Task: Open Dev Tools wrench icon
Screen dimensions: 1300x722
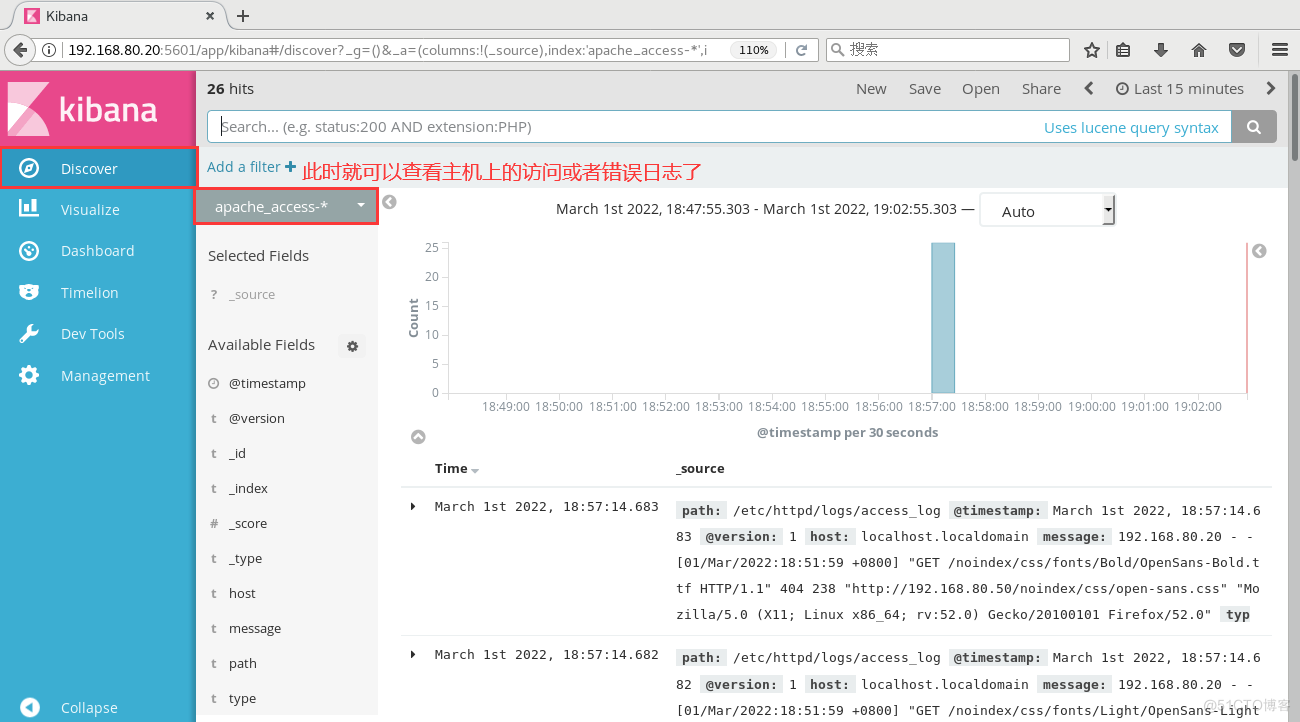Action: point(29,333)
